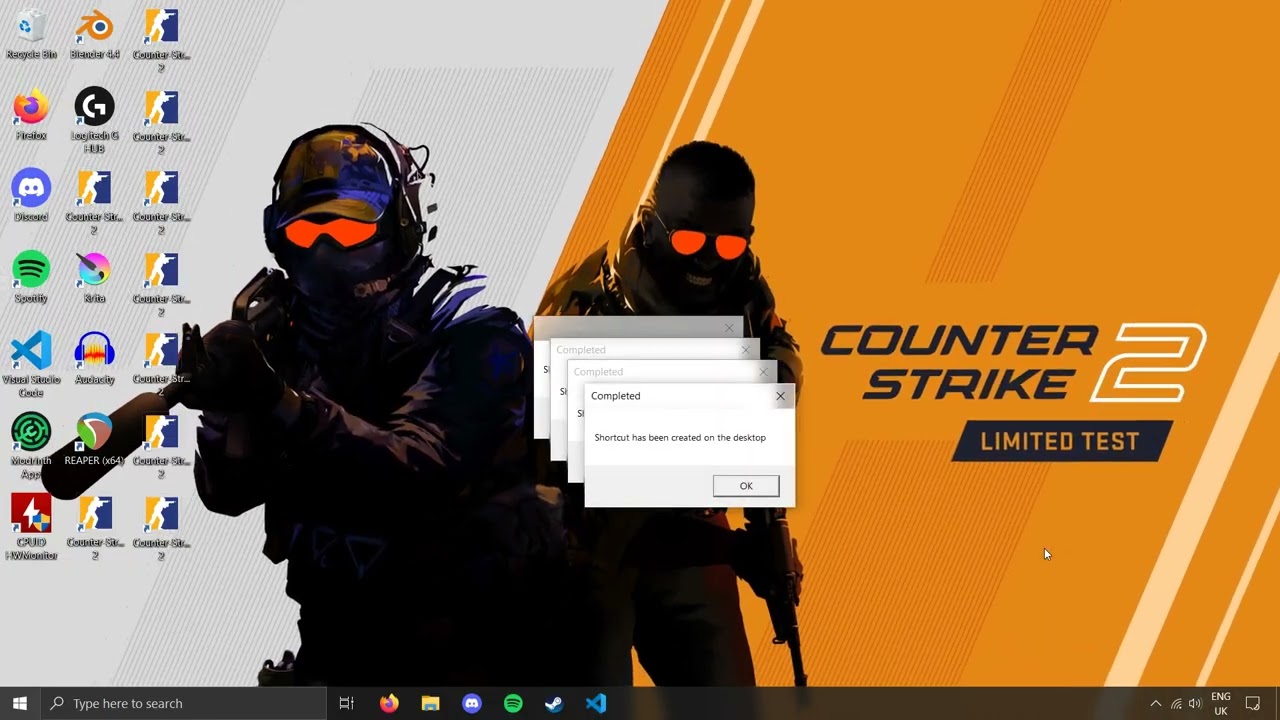Expand the hidden system tray icons
This screenshot has width=1280, height=720.
[1156, 703]
